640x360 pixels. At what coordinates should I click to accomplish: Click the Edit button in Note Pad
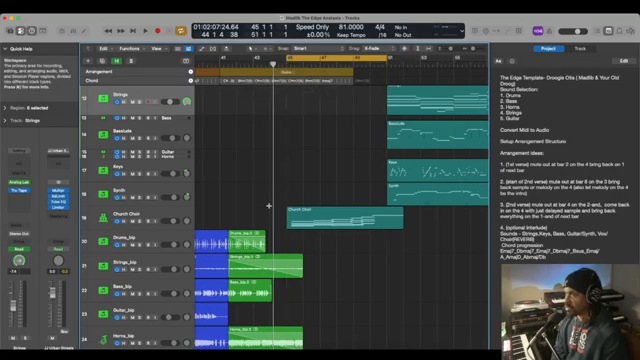point(624,61)
